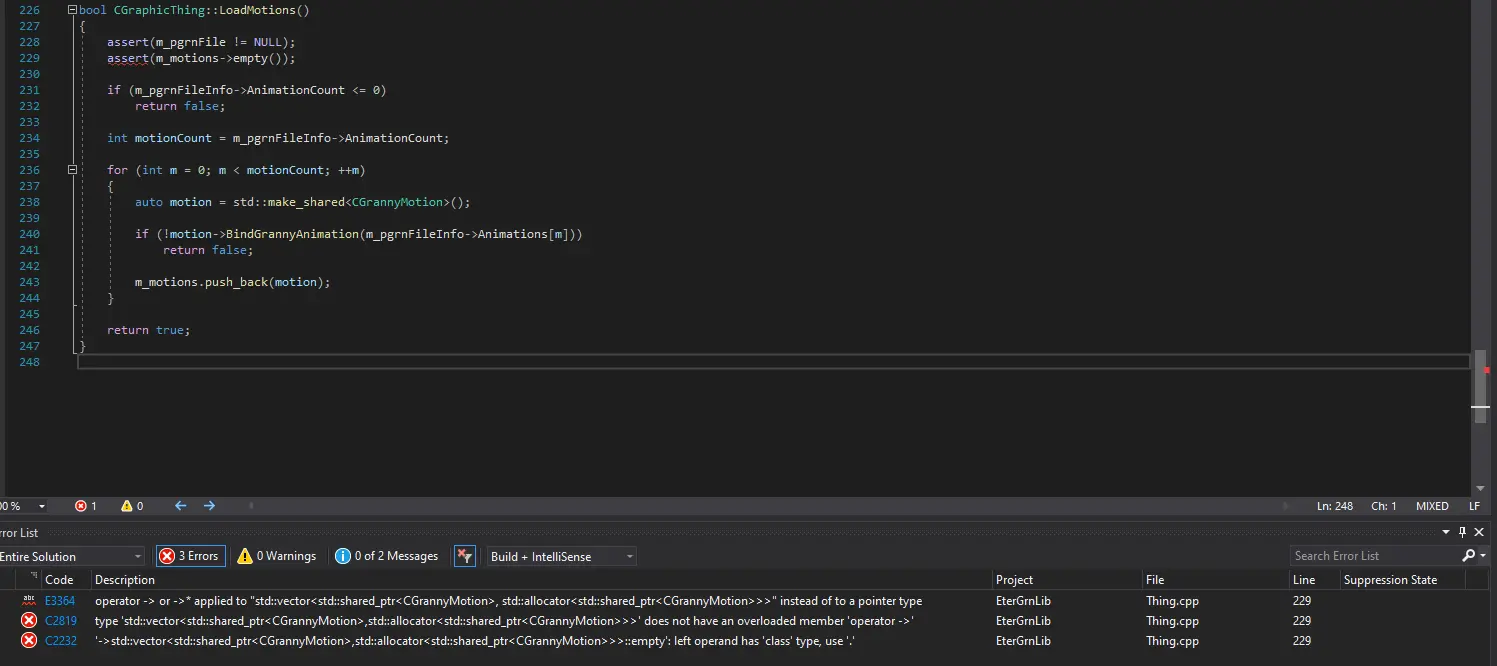The height and width of the screenshot is (666, 1497).
Task: Sort errors by the File column header
Action: point(1155,580)
